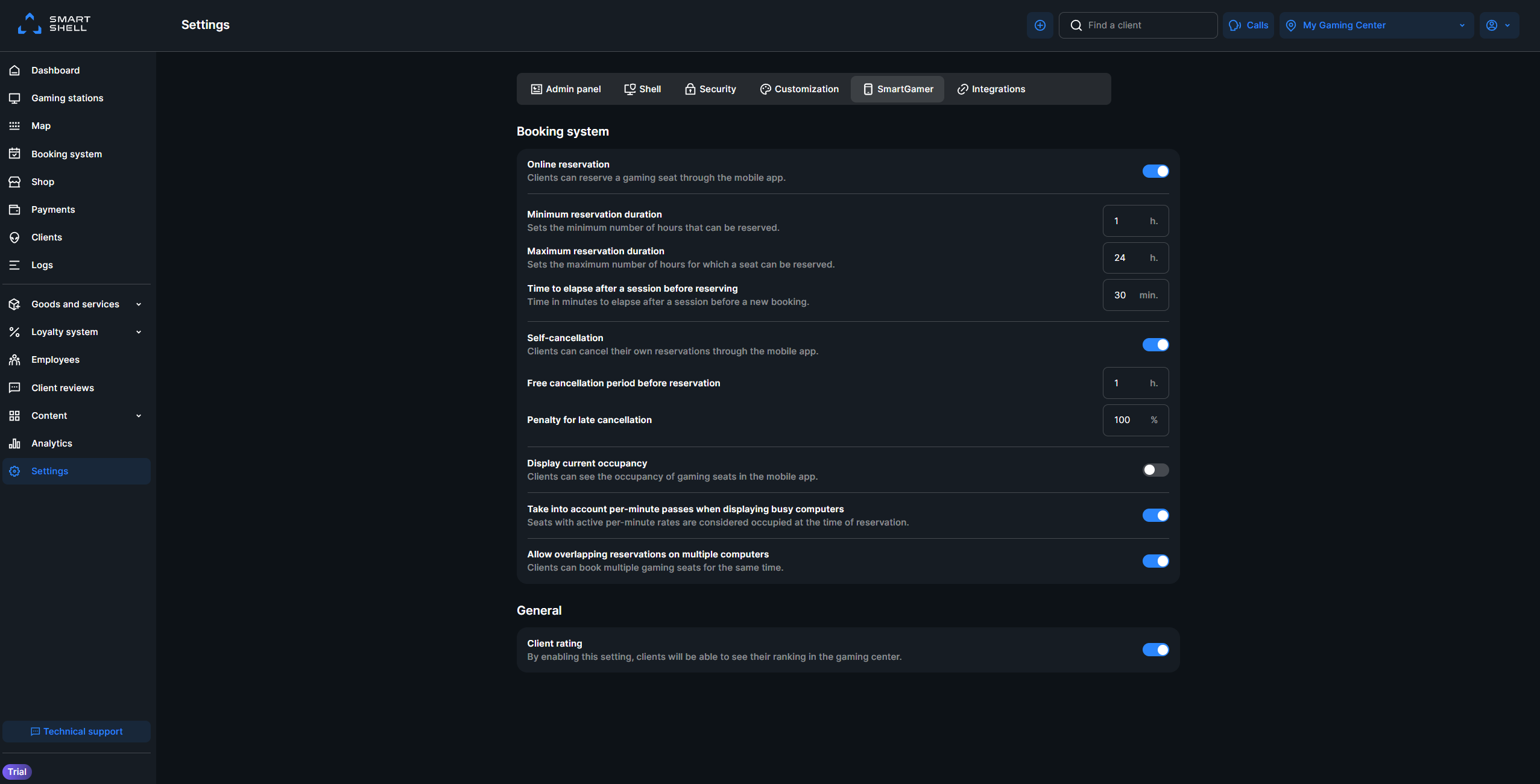Click the General section heading
The image size is (1540, 784).
coord(539,610)
